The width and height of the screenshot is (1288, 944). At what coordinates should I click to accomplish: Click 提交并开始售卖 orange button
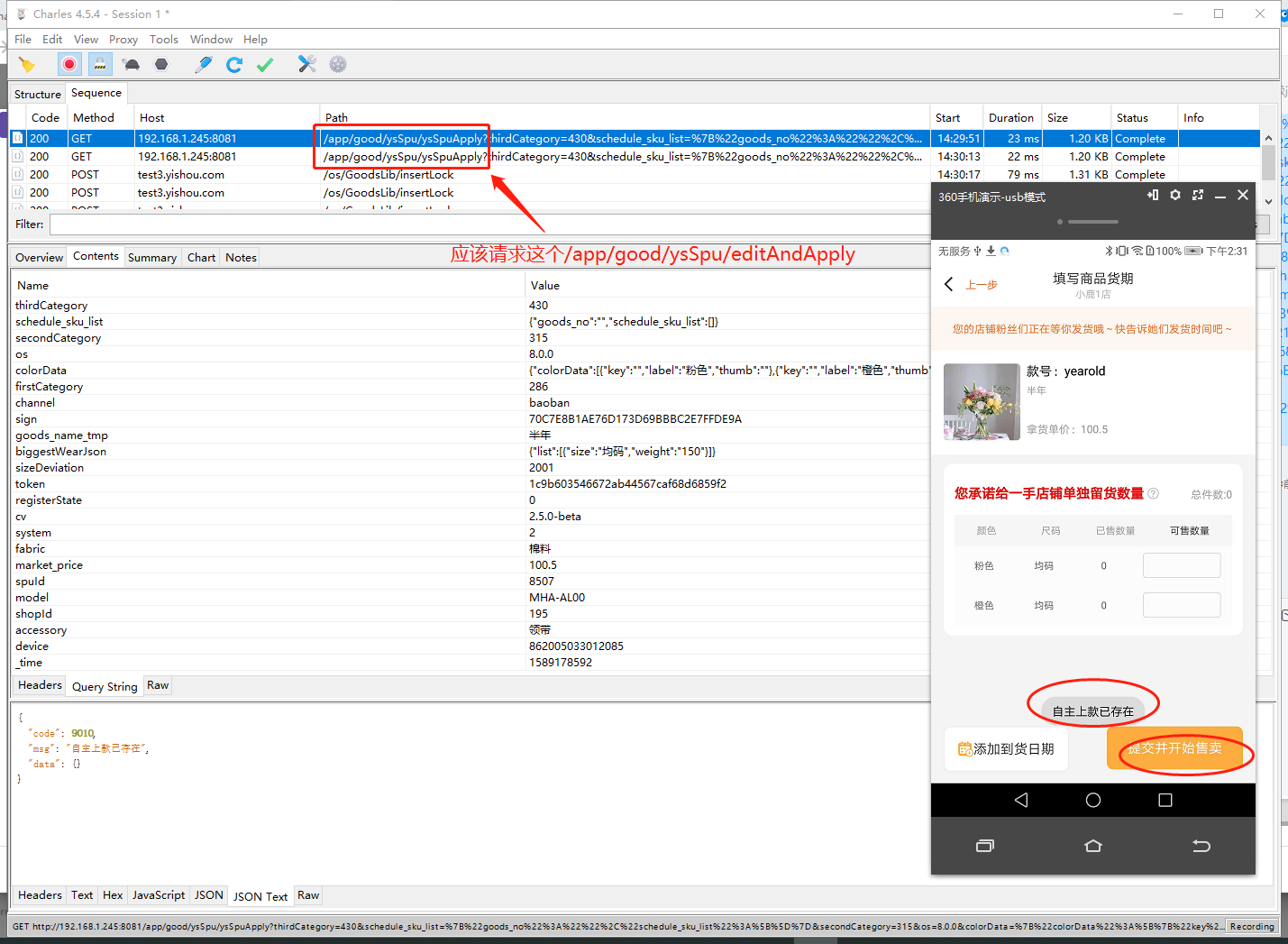pyautogui.click(x=1174, y=748)
